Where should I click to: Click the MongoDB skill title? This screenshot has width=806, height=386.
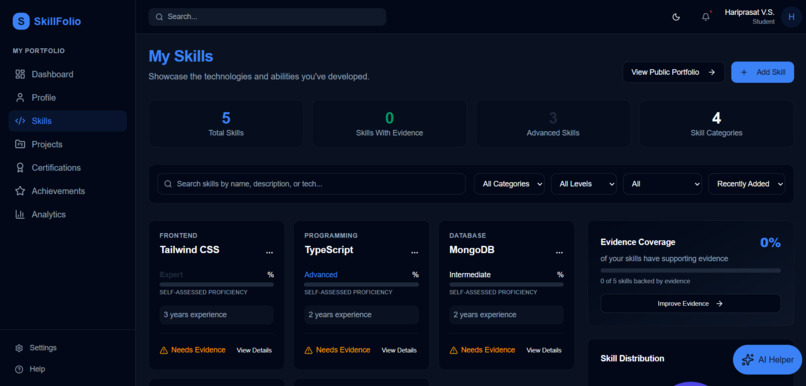pyautogui.click(x=472, y=250)
